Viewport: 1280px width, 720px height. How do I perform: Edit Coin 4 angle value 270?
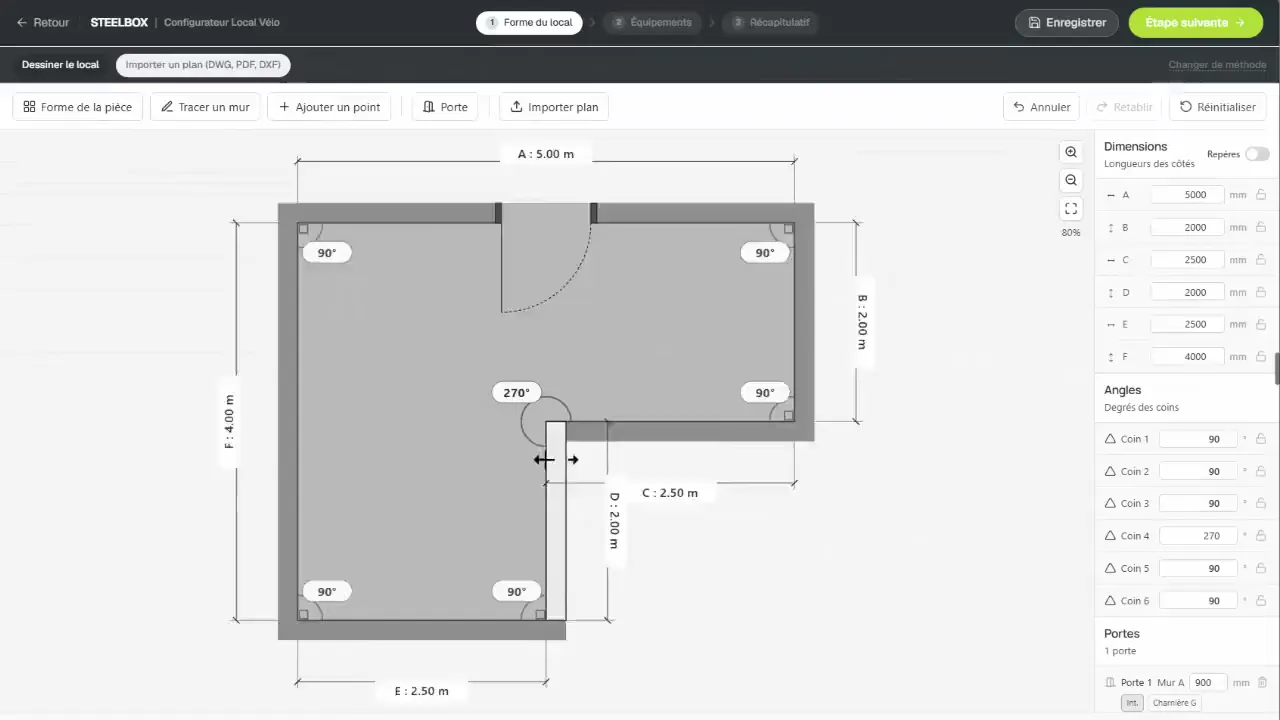[1198, 536]
